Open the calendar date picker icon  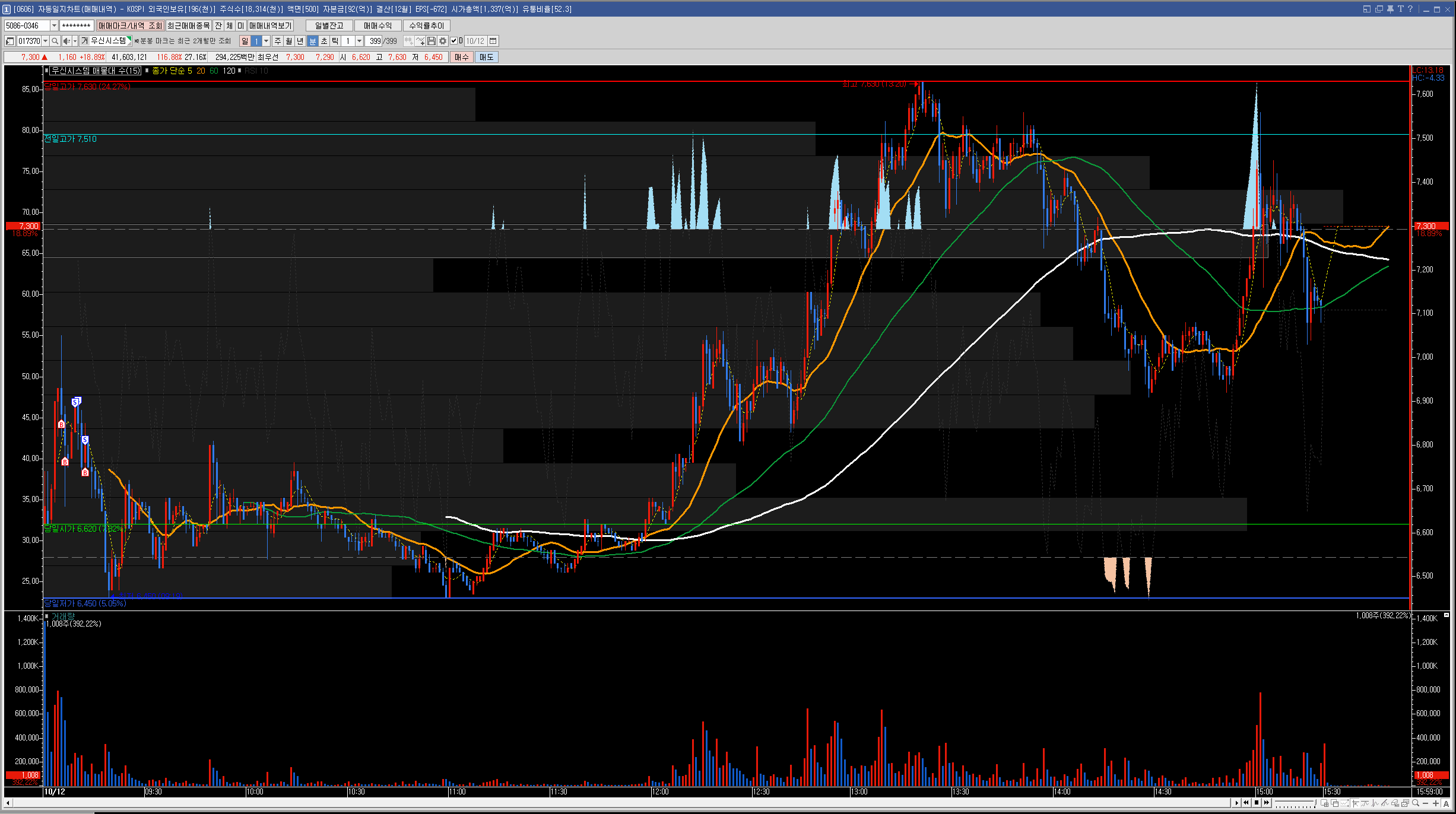pos(493,41)
